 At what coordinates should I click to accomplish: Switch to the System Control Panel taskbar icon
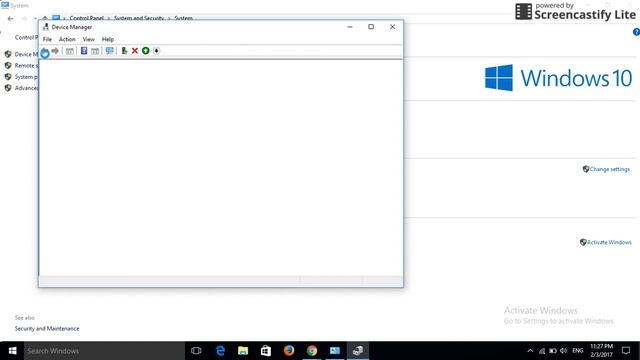pos(335,351)
